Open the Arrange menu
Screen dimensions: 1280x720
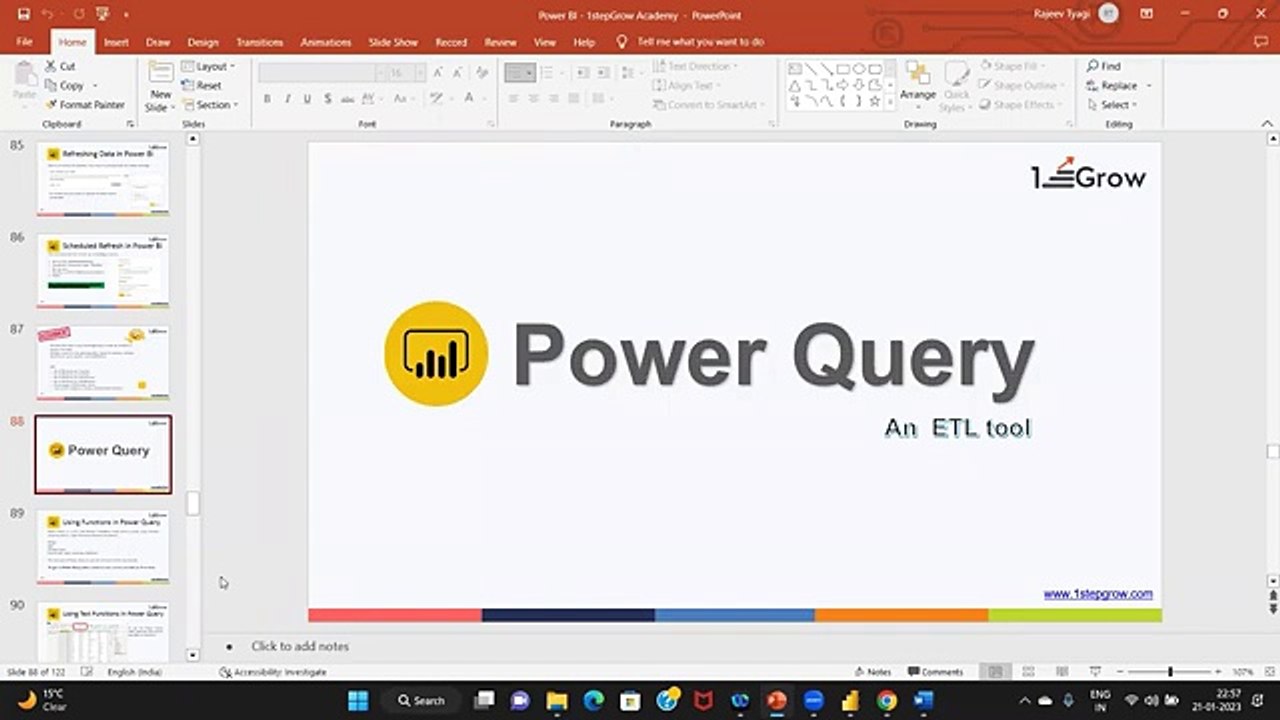pos(917,86)
